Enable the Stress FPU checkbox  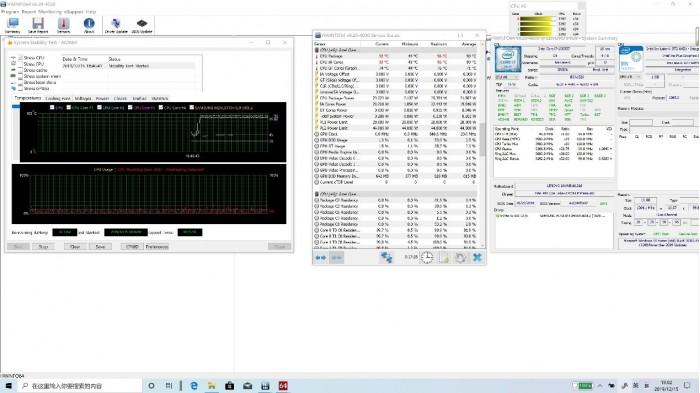(x=20, y=64)
